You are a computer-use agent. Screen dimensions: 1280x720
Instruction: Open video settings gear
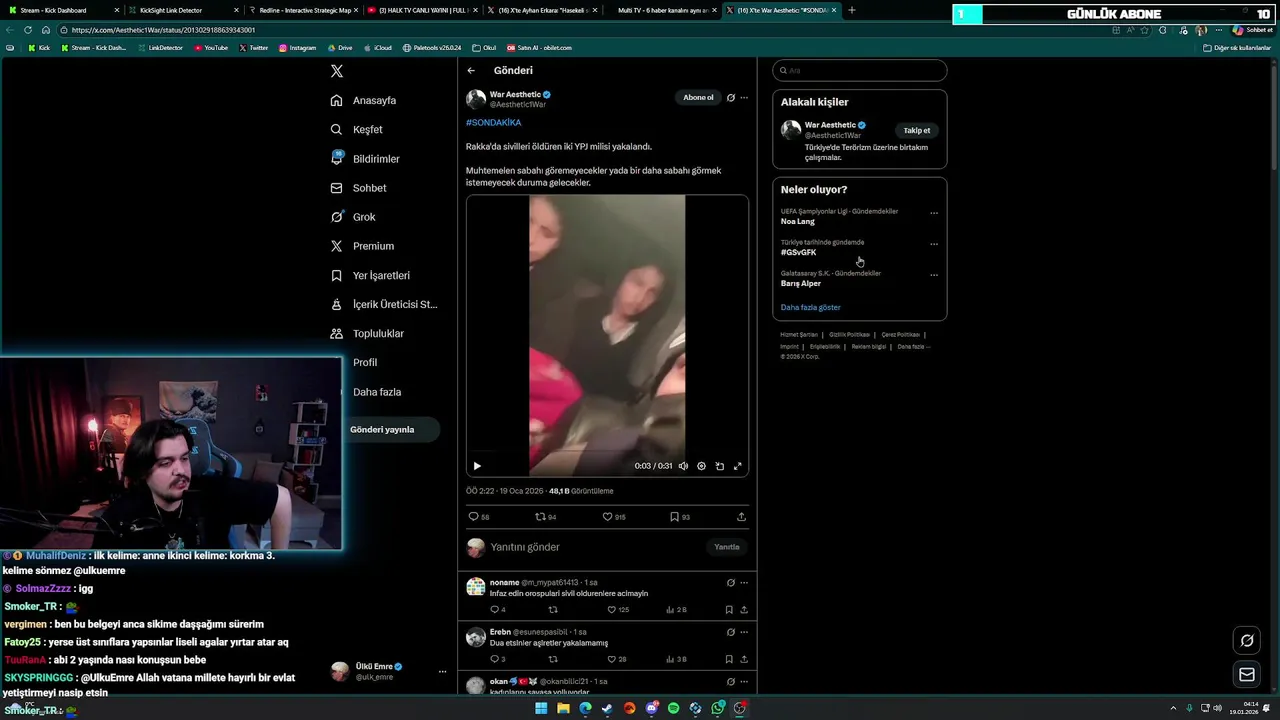tap(701, 466)
